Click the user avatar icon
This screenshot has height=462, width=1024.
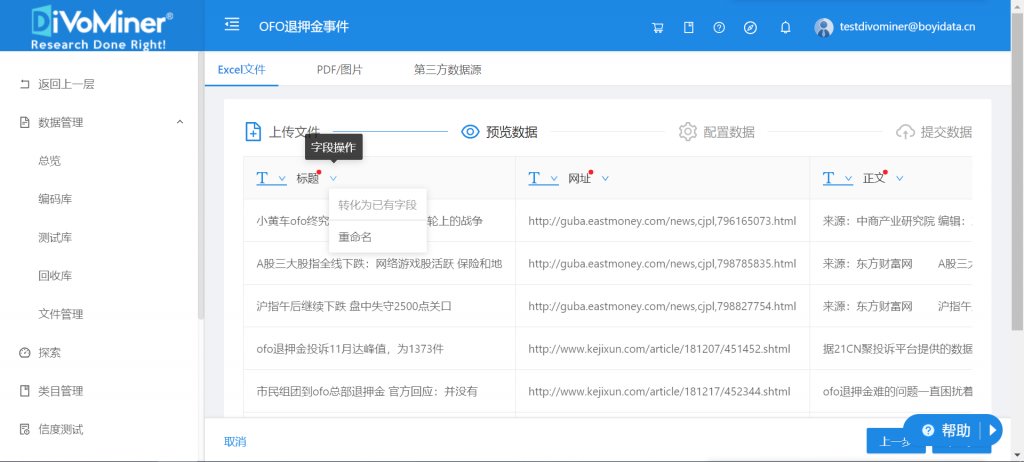pos(824,27)
